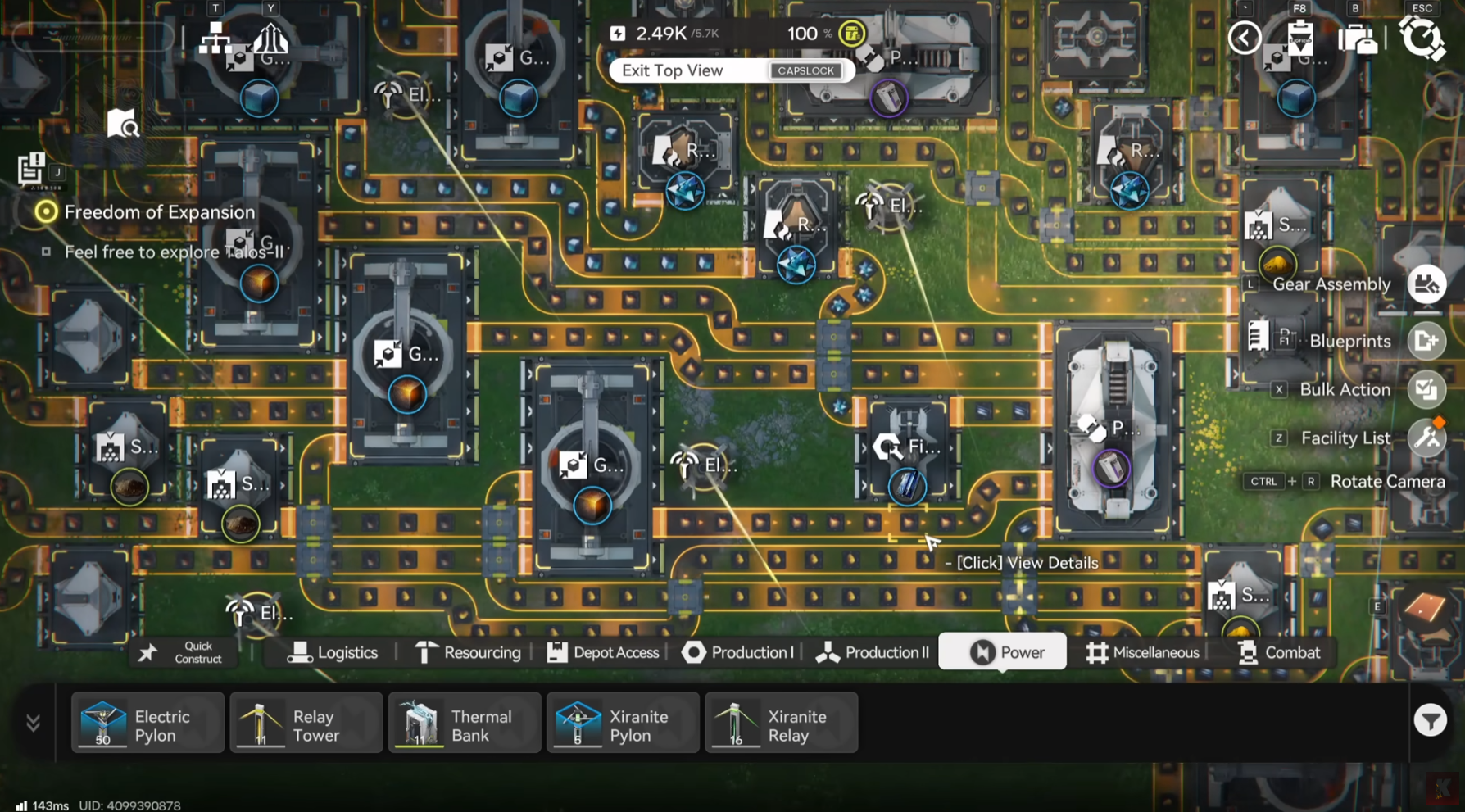Open Gear Assembly icon

[1426, 284]
